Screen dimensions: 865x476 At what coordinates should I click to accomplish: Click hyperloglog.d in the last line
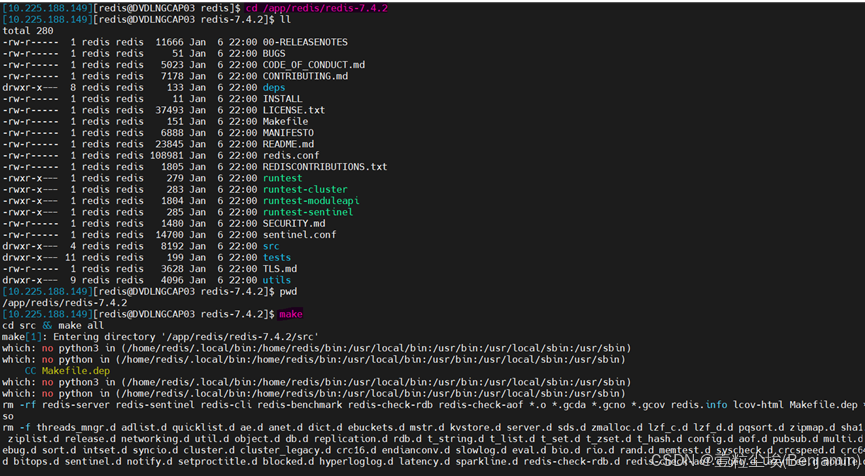pos(356,461)
